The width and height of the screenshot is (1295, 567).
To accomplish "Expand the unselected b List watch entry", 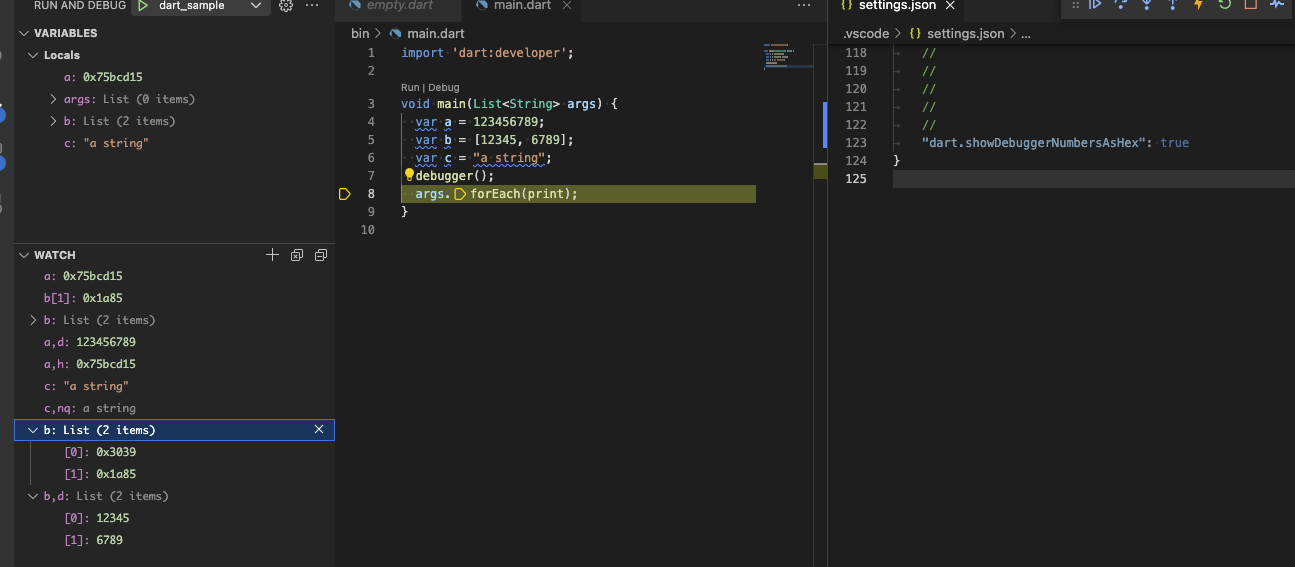I will (x=33, y=320).
